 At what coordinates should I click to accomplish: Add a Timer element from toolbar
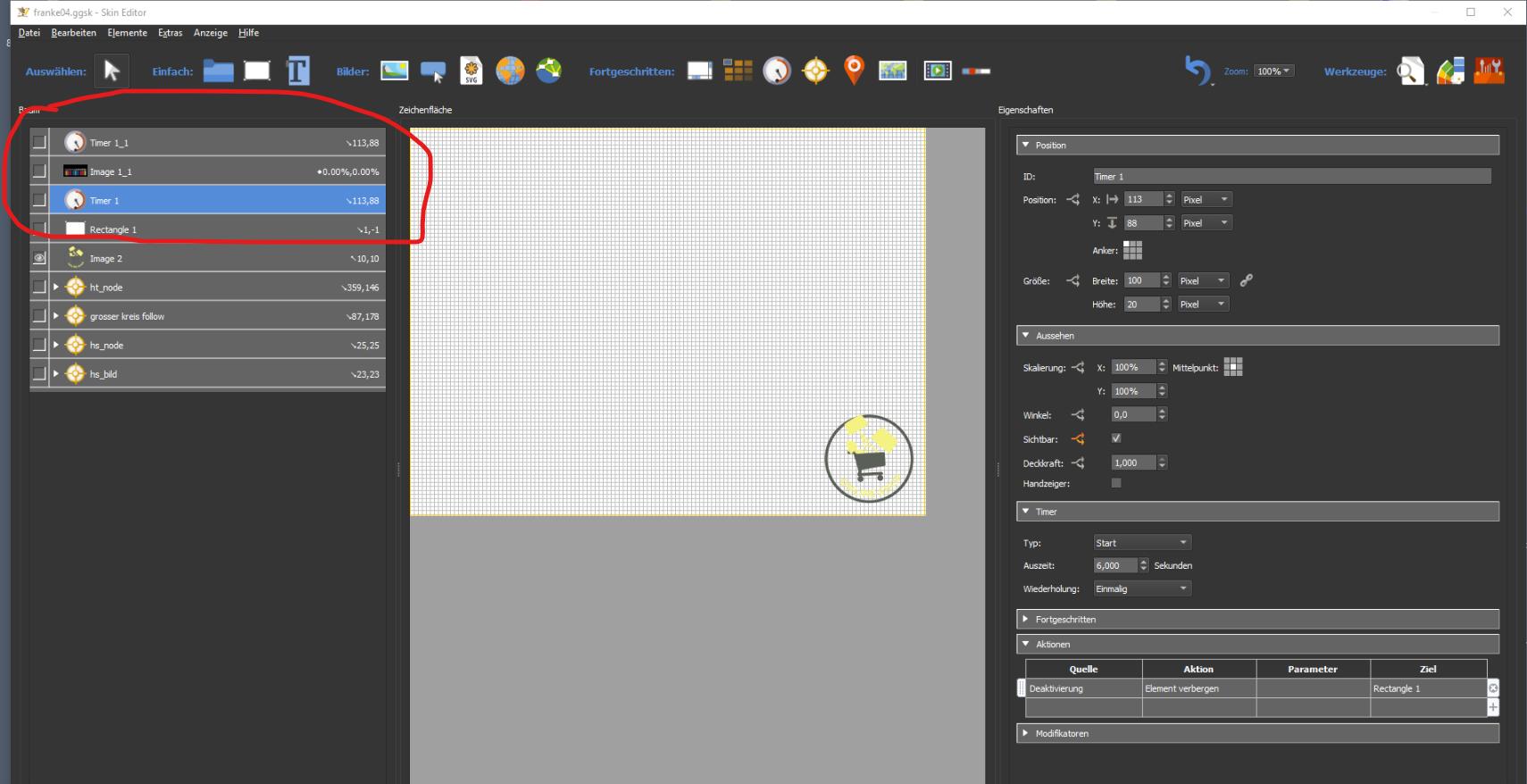pyautogui.click(x=777, y=71)
